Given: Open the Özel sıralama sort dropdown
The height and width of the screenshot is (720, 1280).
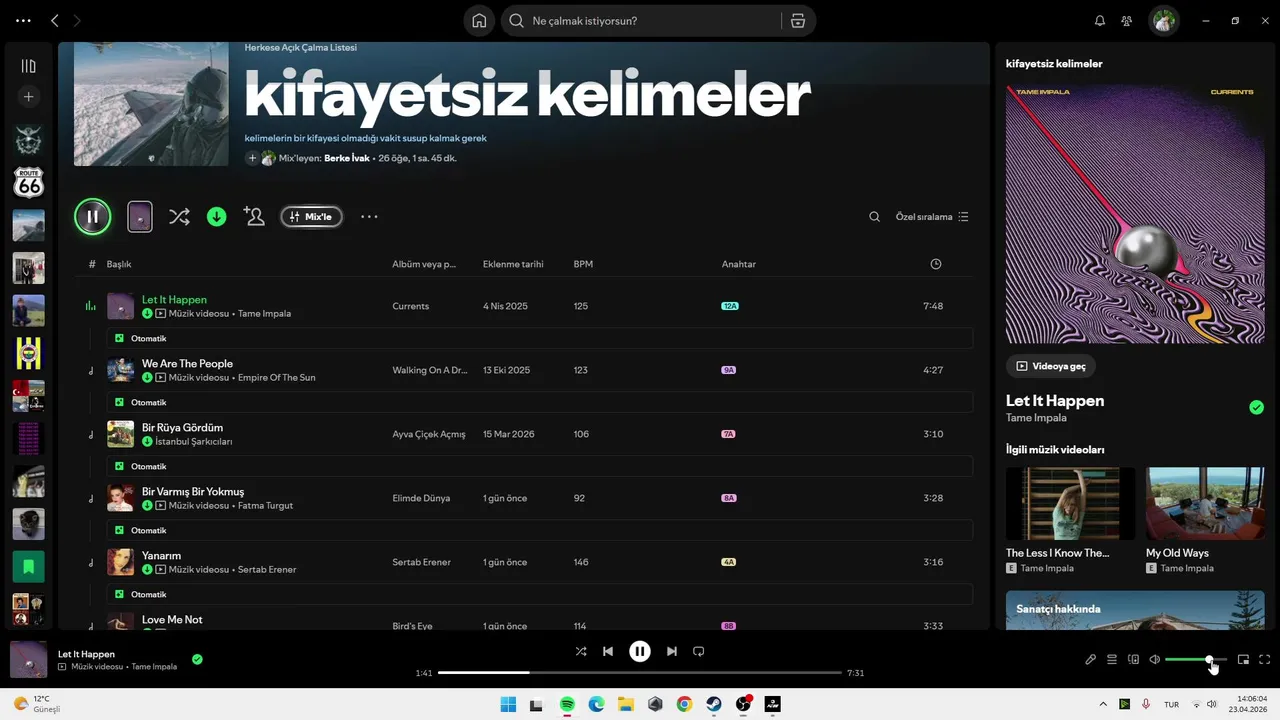Looking at the screenshot, I should pos(932,217).
